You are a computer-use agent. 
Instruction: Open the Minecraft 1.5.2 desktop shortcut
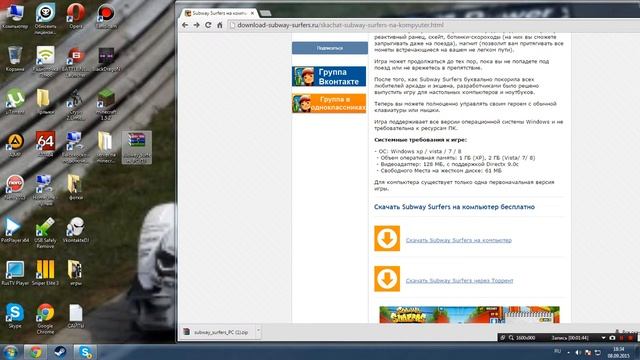pos(106,104)
